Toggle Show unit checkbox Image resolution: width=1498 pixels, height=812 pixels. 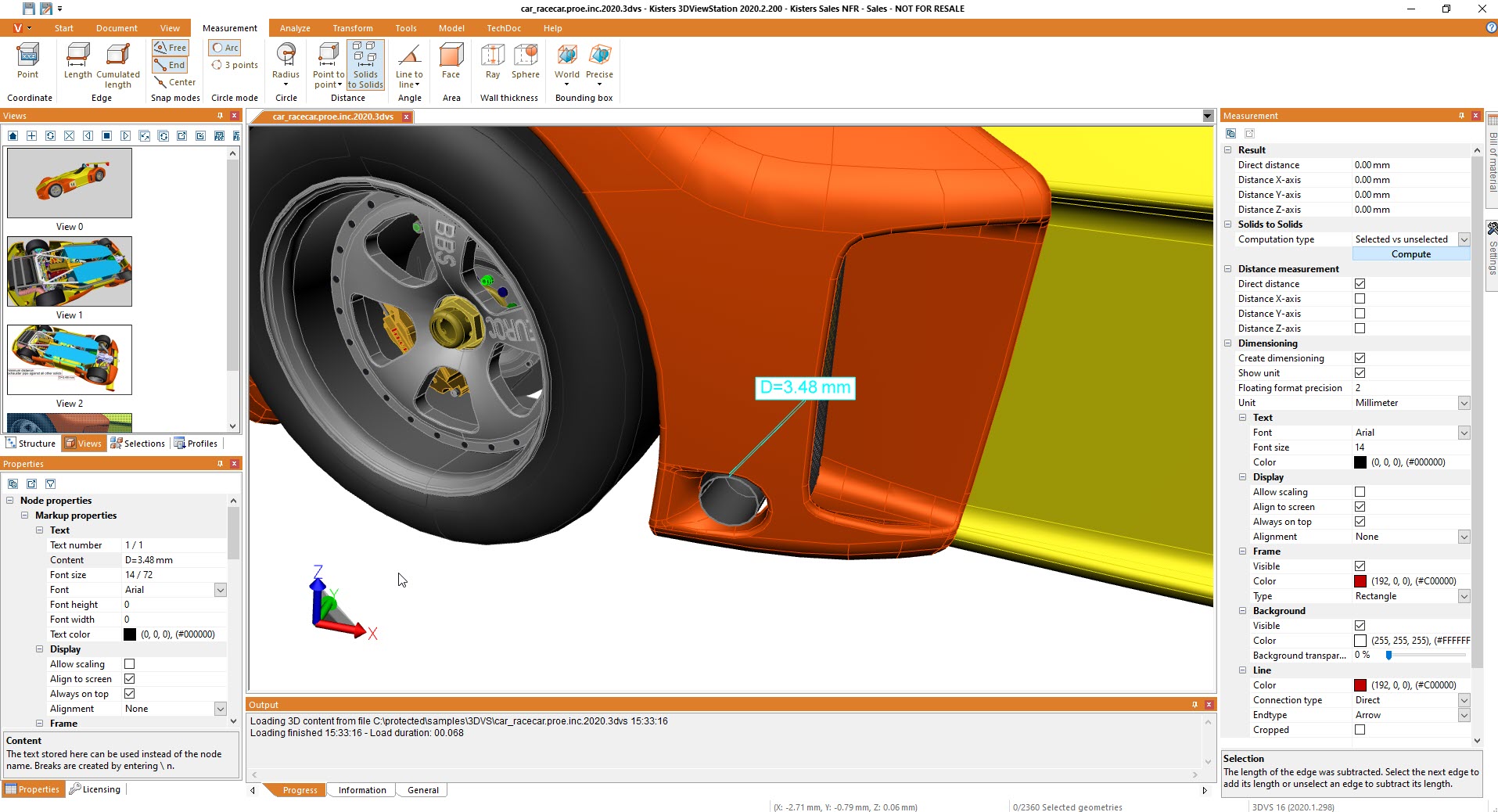tap(1360, 373)
